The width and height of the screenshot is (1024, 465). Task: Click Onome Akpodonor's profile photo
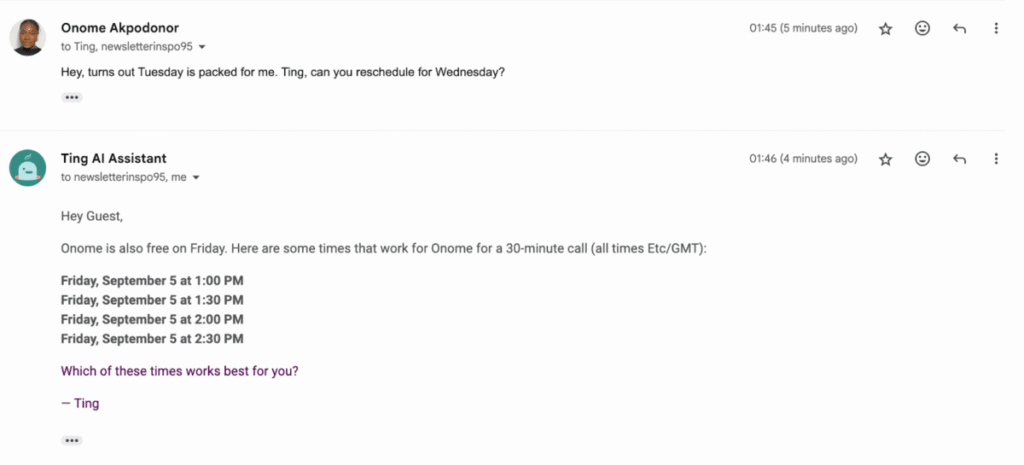click(27, 37)
